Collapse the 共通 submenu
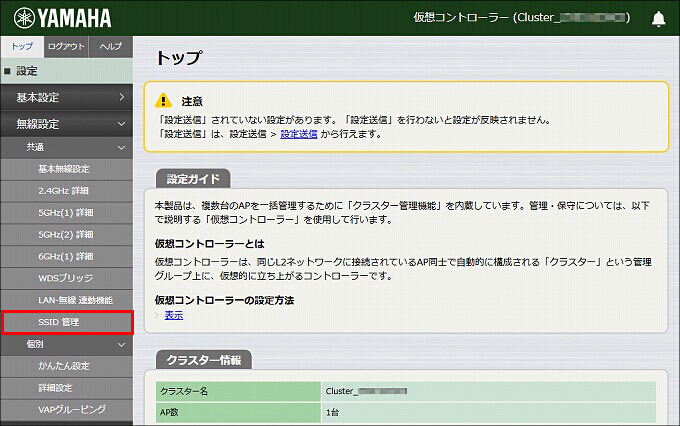 click(x=67, y=147)
